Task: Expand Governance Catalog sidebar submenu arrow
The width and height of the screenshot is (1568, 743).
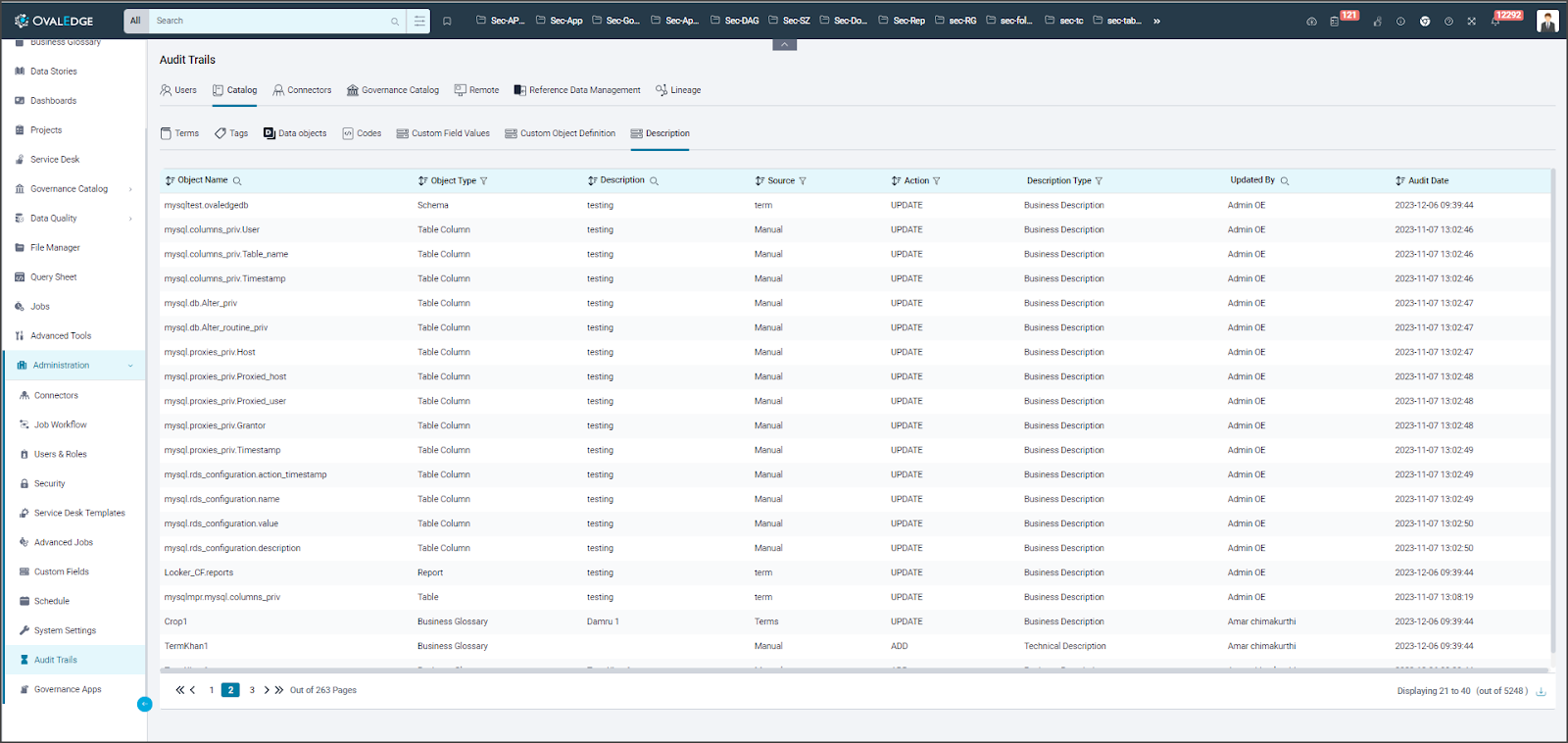Action: pyautogui.click(x=130, y=189)
